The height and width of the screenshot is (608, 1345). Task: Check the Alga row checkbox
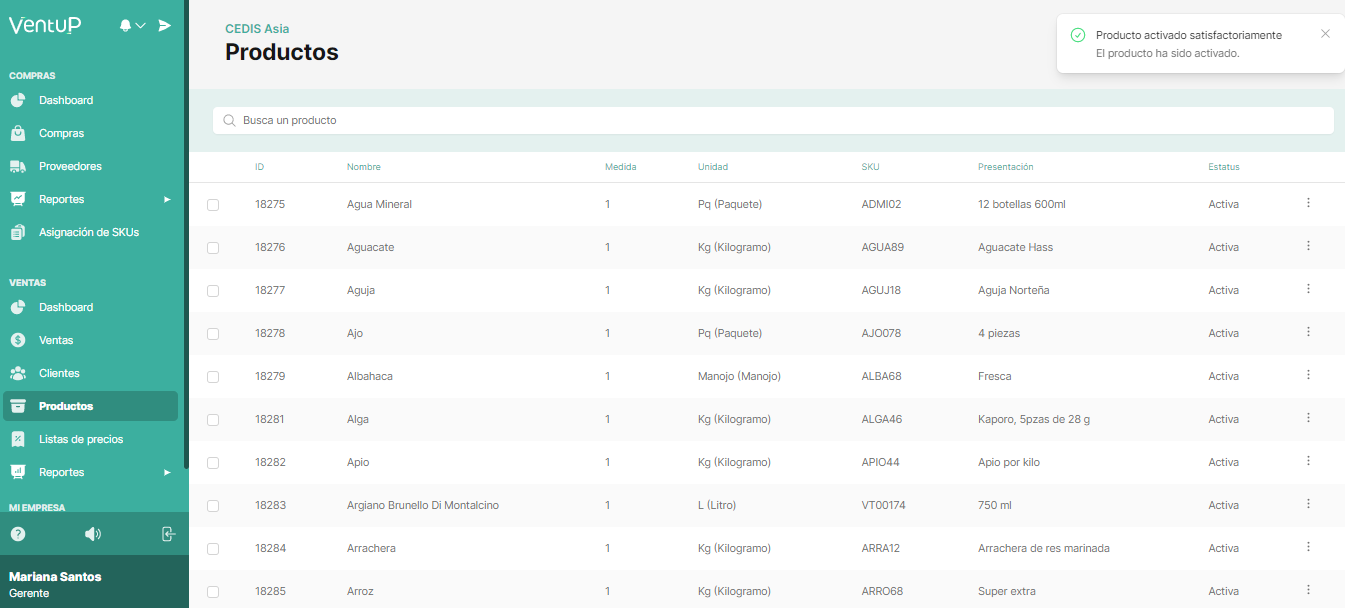tap(213, 420)
